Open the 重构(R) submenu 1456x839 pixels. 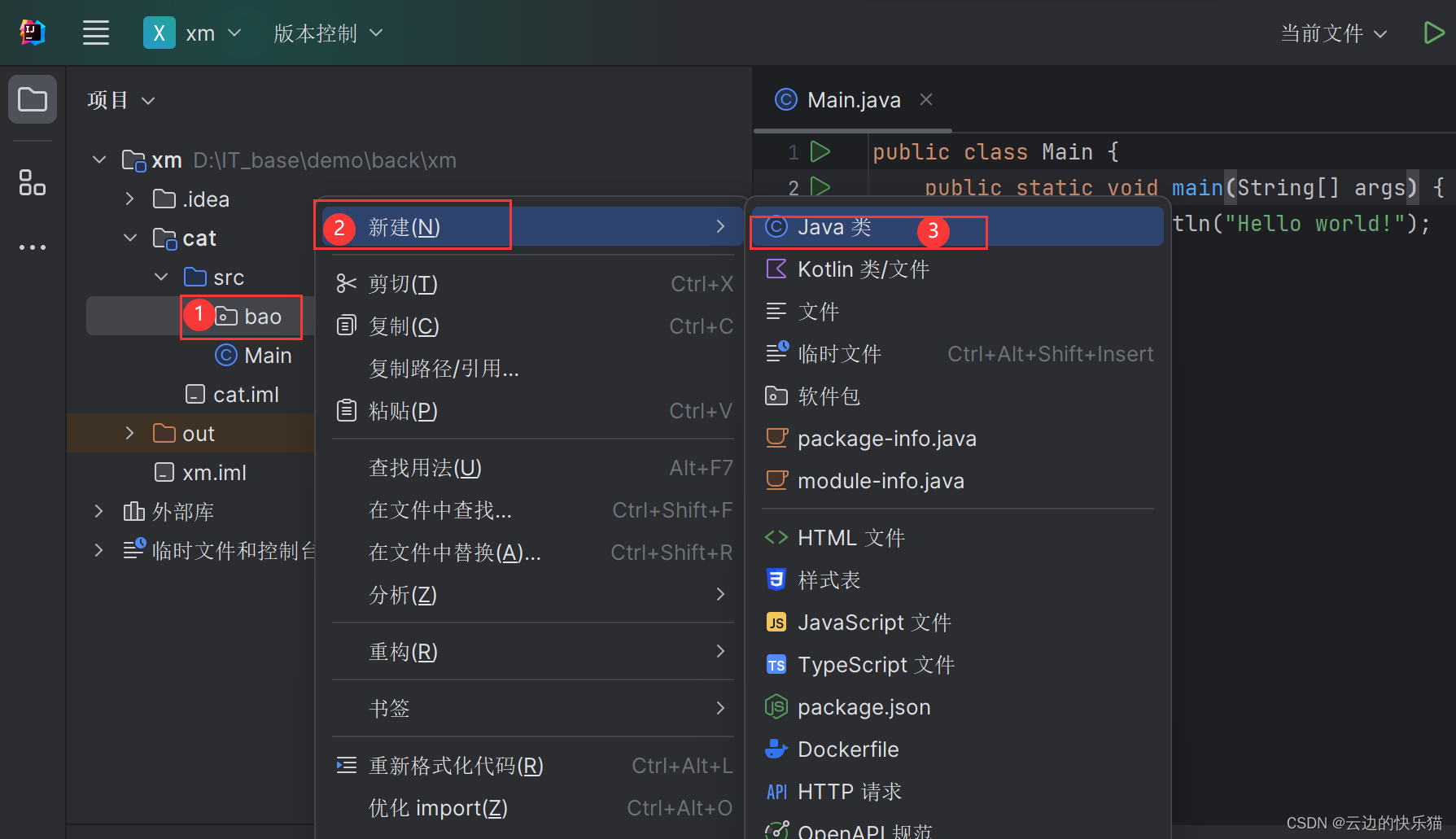coord(532,651)
